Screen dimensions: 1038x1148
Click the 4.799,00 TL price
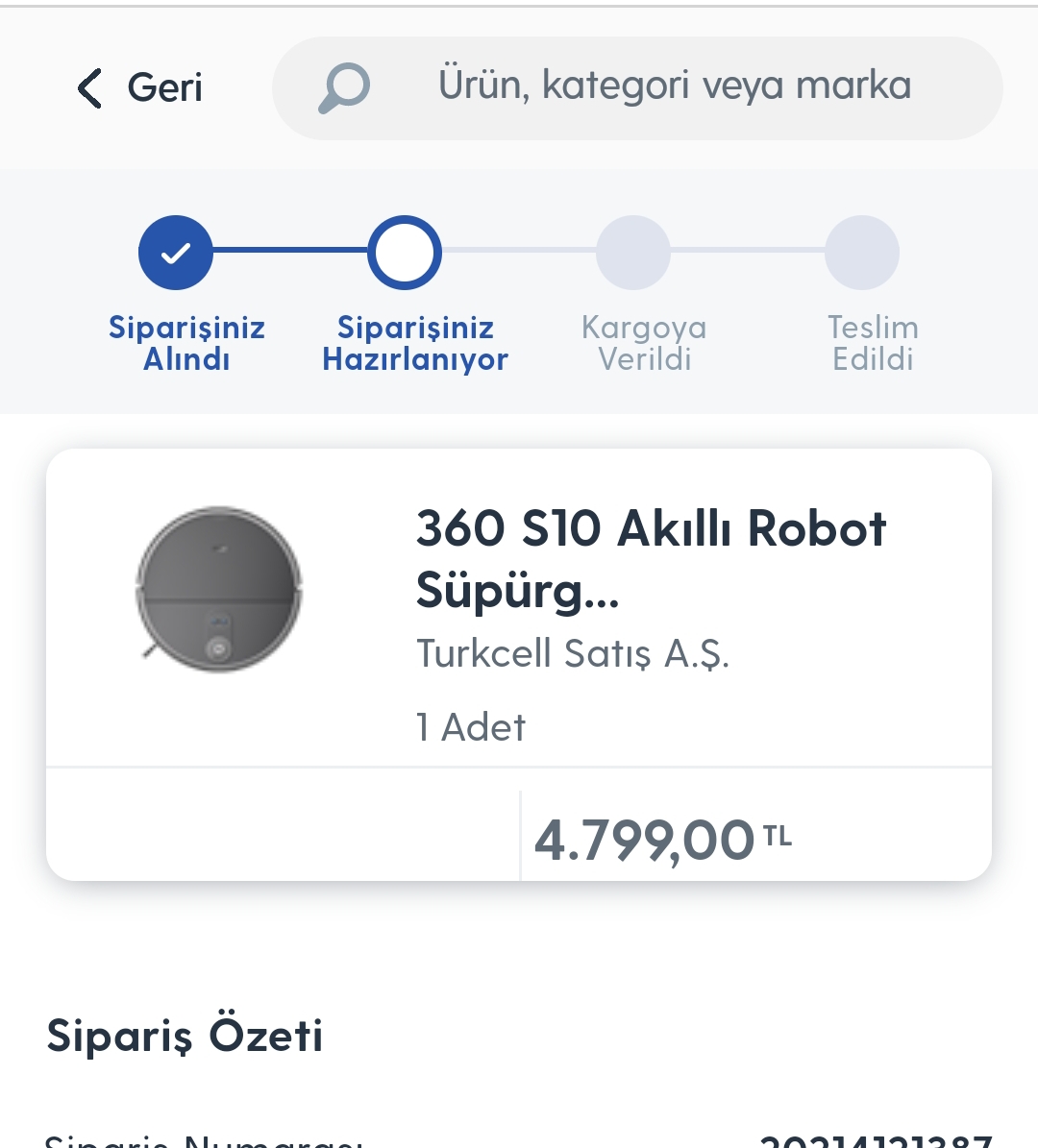pyautogui.click(x=663, y=840)
